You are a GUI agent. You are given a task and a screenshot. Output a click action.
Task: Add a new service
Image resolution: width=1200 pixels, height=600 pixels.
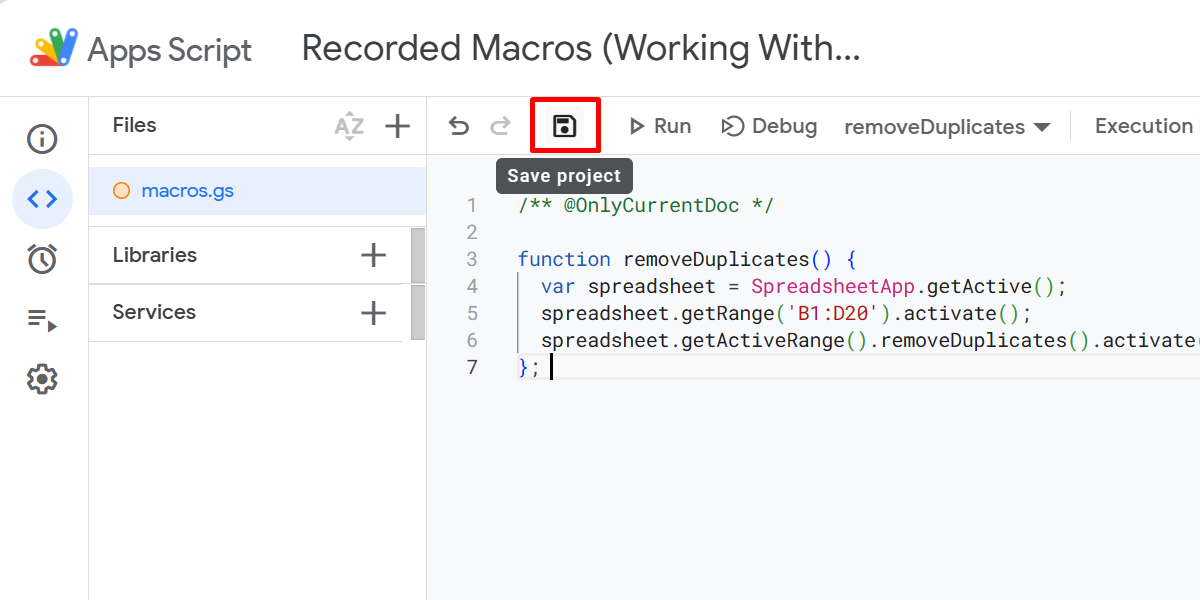click(372, 312)
